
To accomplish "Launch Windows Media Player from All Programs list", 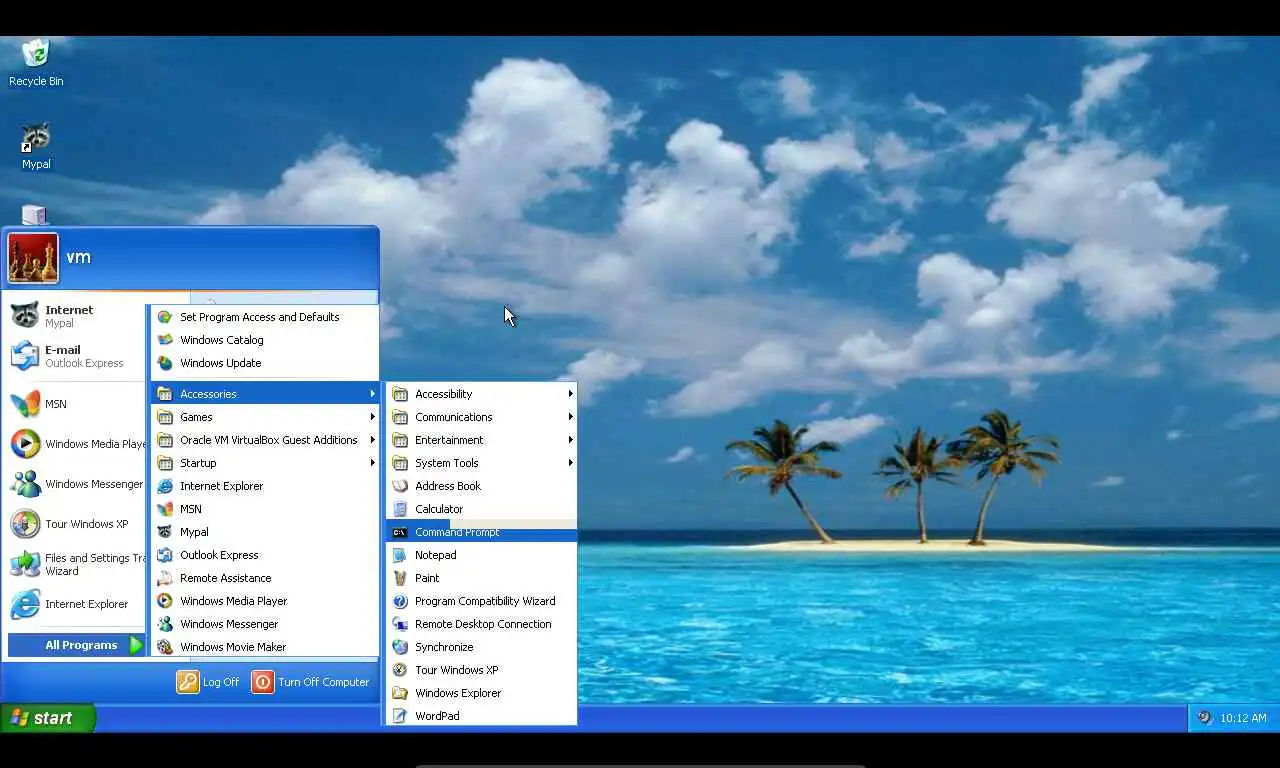I will 265,601.
